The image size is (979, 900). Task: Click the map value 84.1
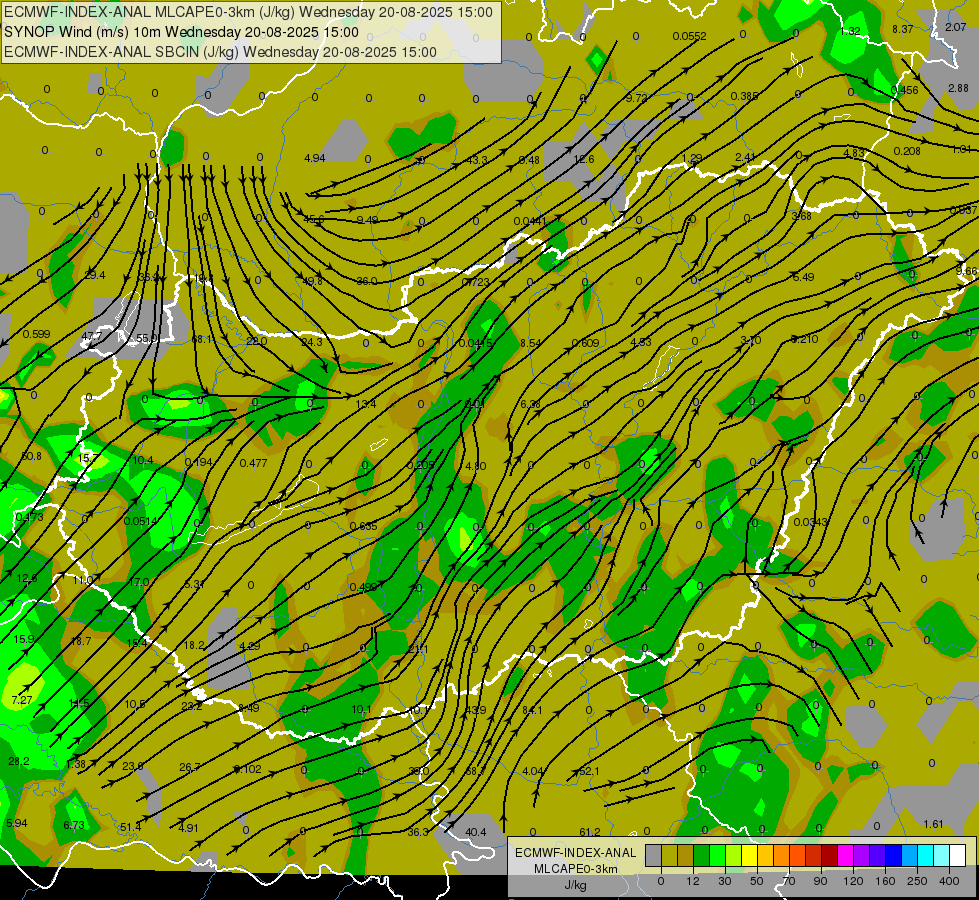point(532,710)
